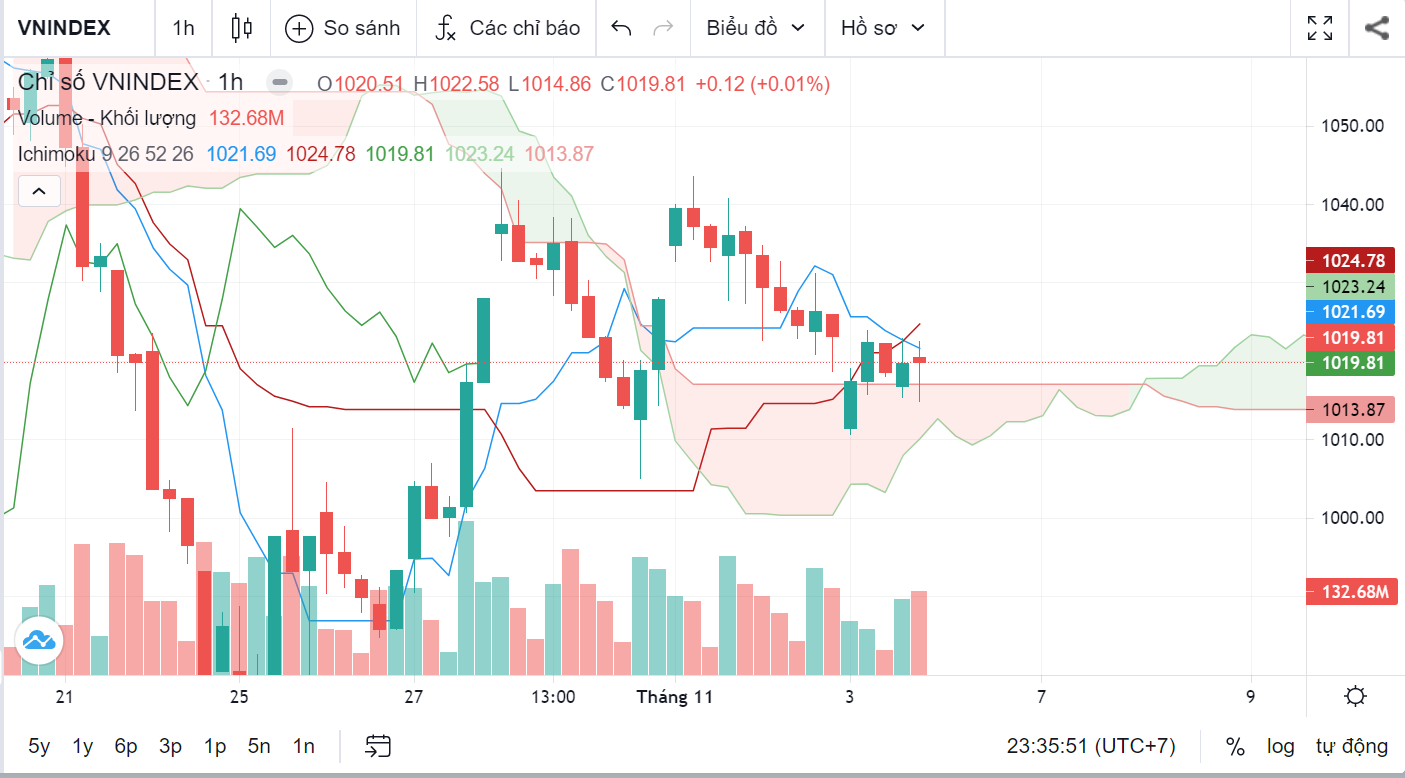
Task: Select the 1n time range
Action: [x=303, y=746]
